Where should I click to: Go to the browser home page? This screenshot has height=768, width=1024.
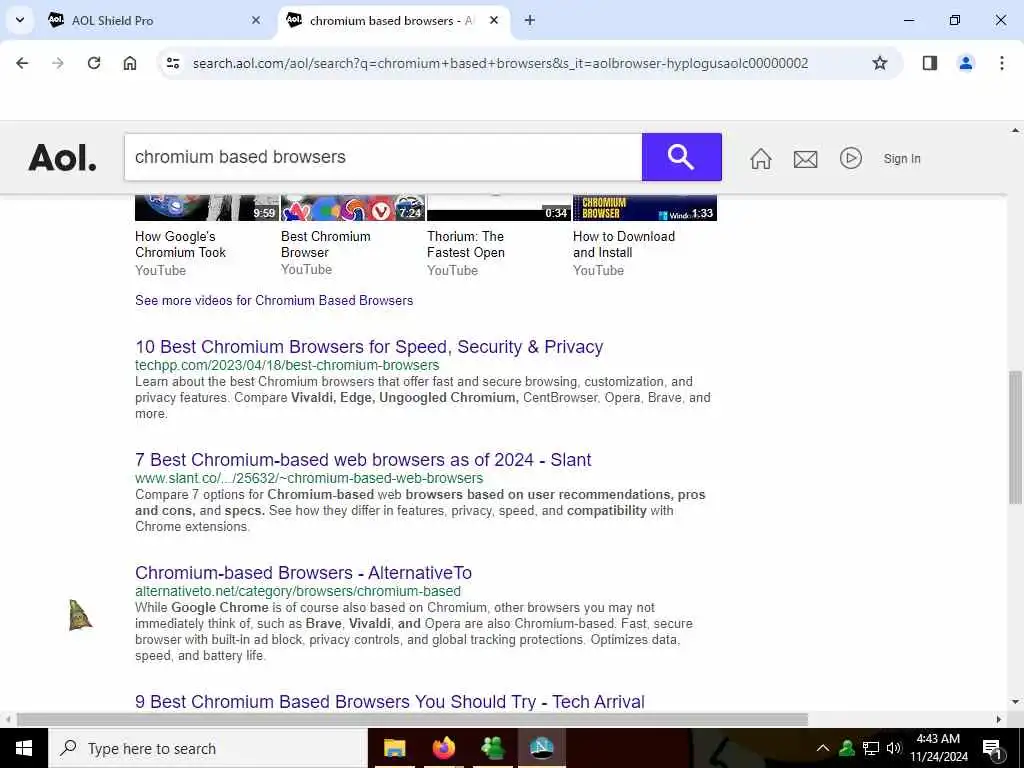click(130, 63)
